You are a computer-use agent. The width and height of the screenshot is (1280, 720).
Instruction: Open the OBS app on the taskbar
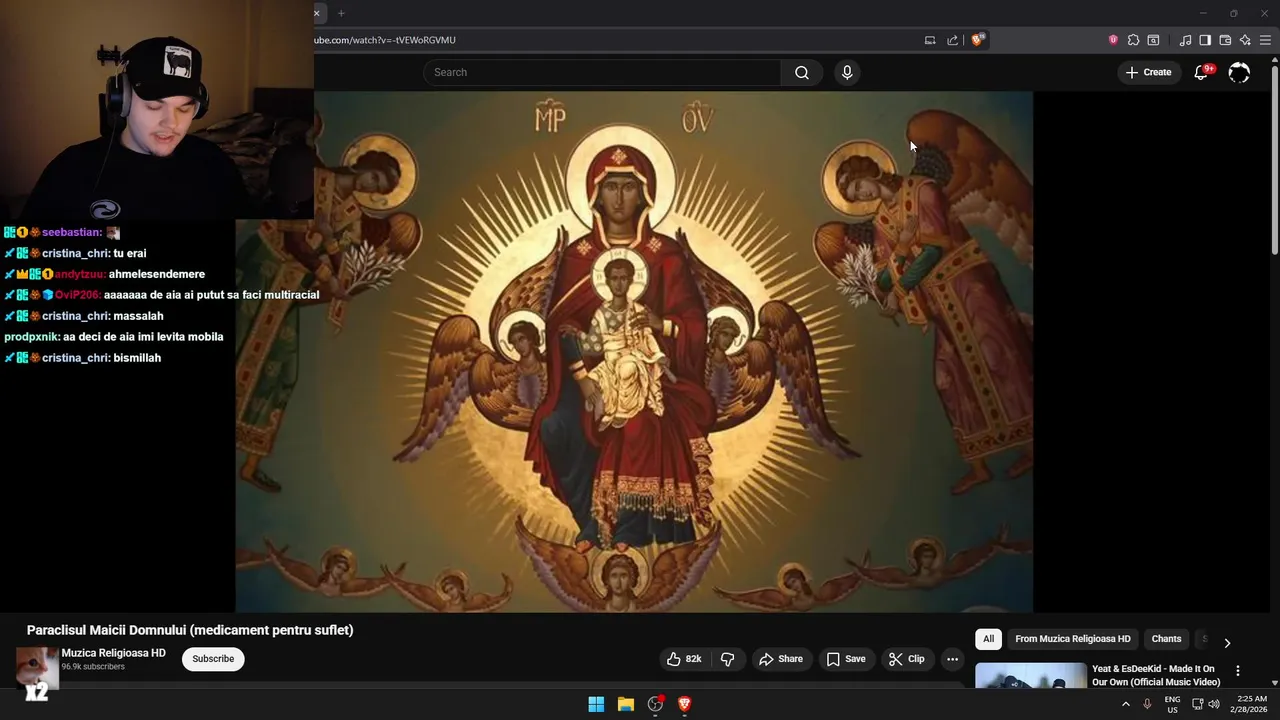tap(655, 704)
